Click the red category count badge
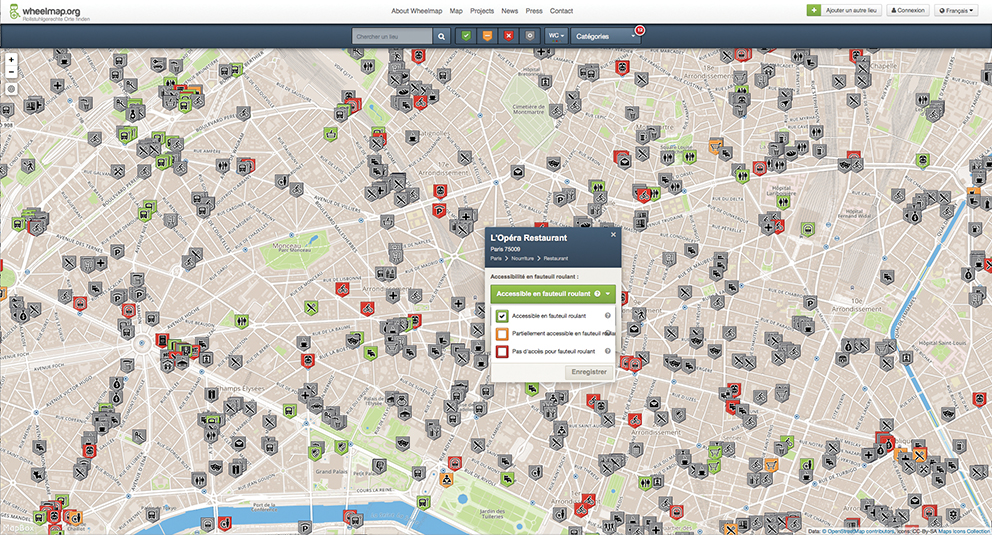 639,30
